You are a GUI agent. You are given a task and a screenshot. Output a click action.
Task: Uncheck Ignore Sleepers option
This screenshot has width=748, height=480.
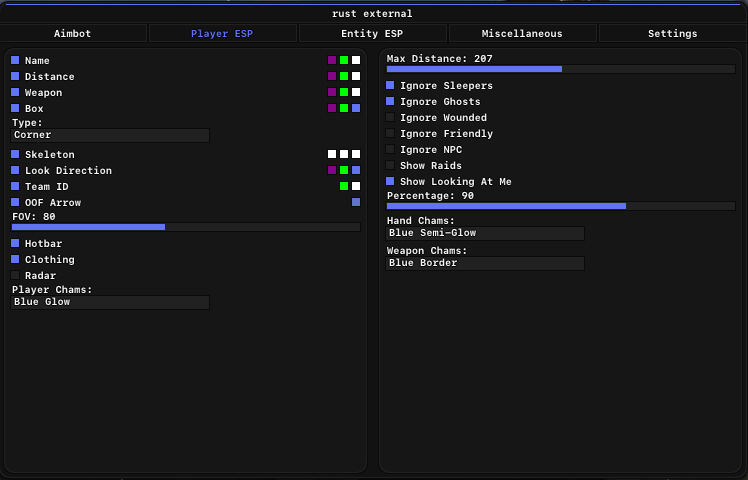point(391,85)
